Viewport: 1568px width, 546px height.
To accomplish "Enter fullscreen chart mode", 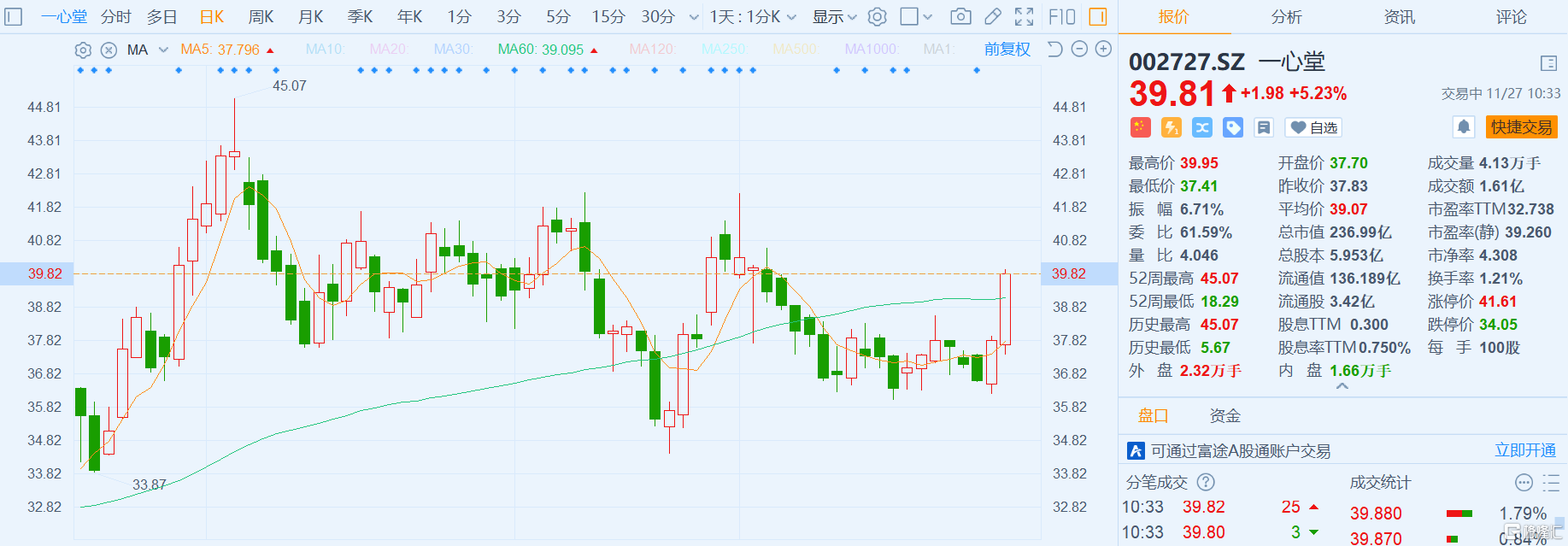I will point(1024,16).
